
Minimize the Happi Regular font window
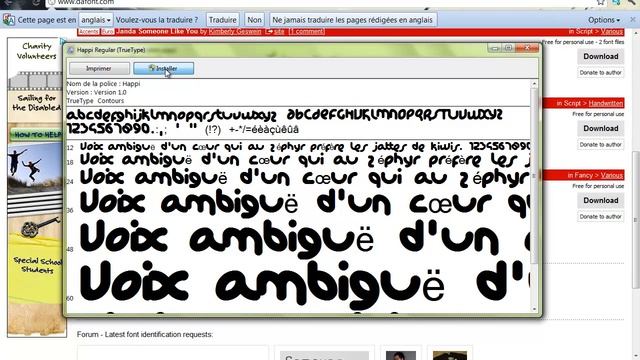click(495, 48)
